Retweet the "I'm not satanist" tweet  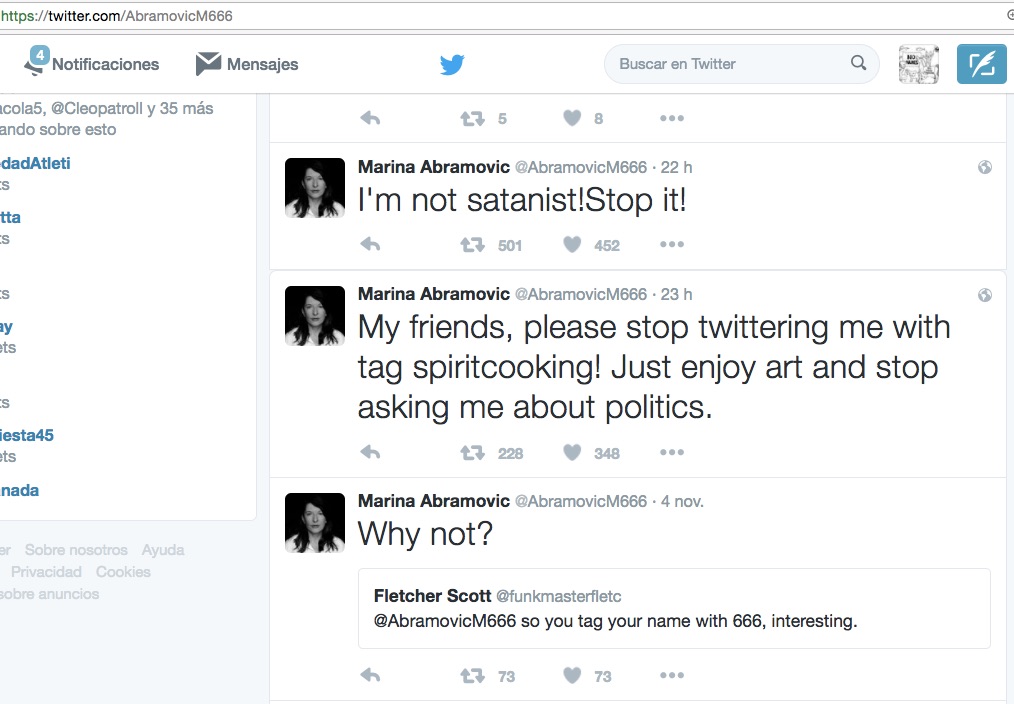tap(472, 245)
